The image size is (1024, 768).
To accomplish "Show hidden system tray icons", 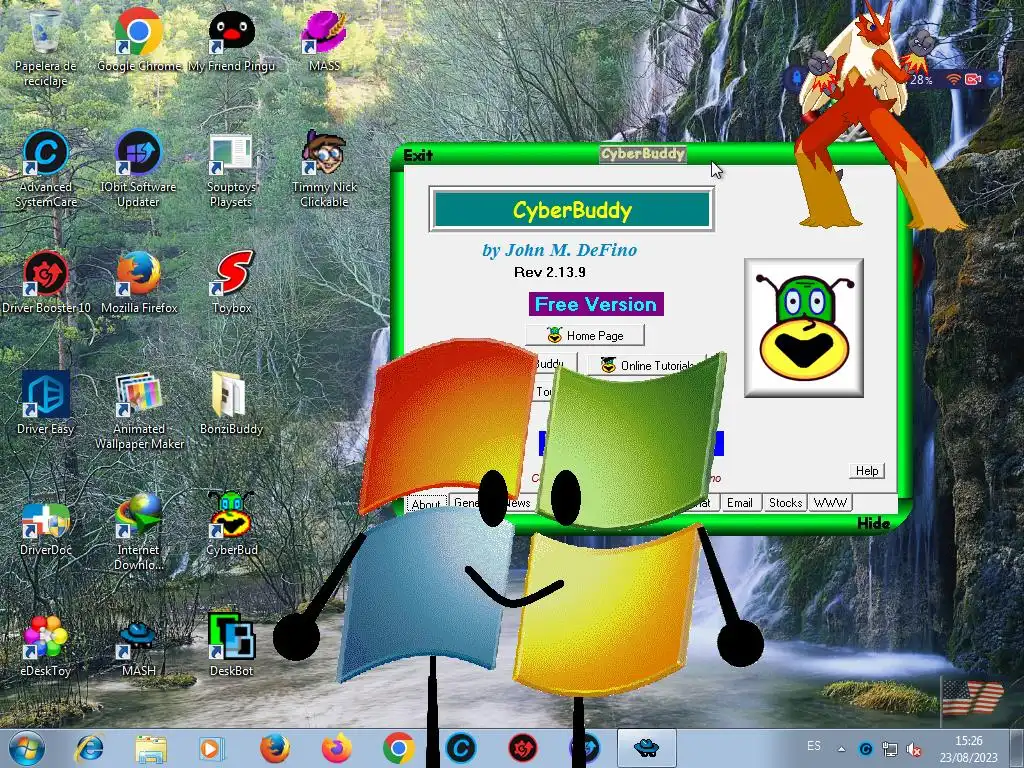I will [842, 749].
